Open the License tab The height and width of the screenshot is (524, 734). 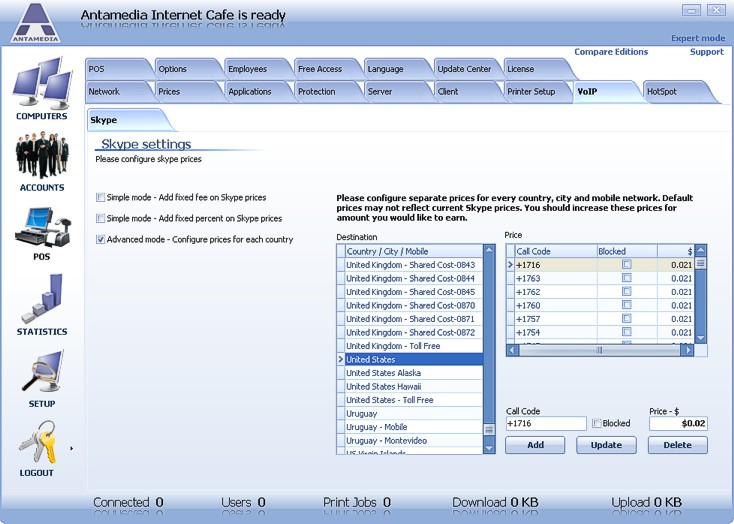tap(536, 69)
